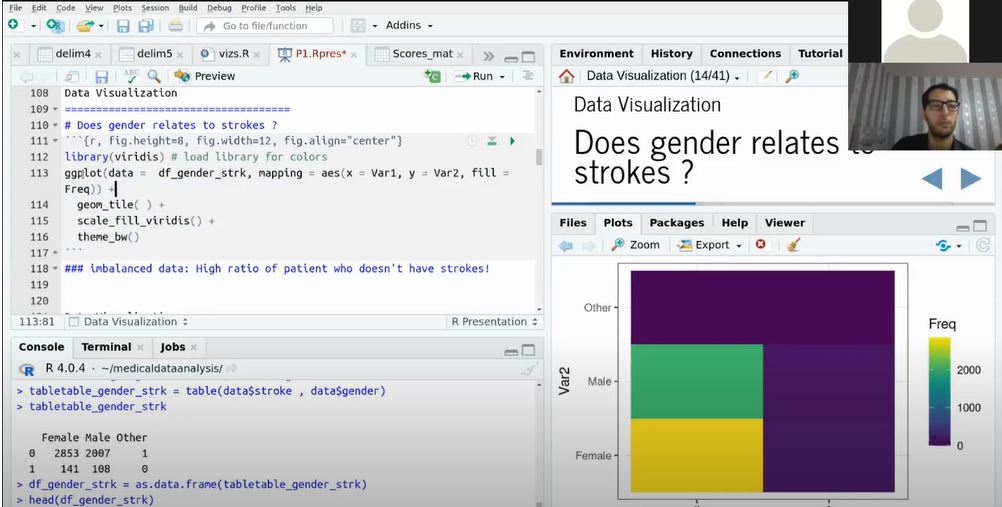This screenshot has height=507, width=1002.
Task: Switch to the Packages tab
Action: pos(677,222)
